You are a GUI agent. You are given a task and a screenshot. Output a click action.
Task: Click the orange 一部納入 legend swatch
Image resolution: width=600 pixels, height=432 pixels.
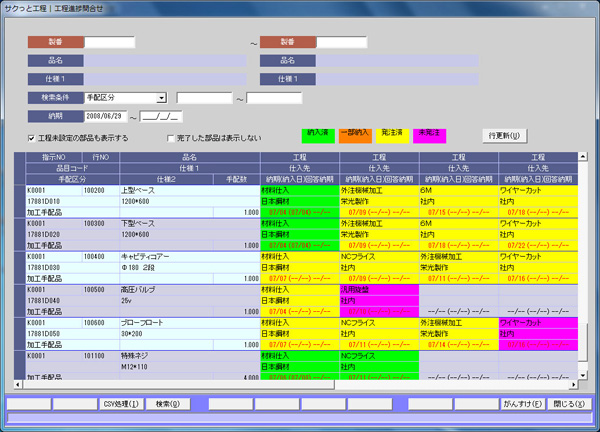(355, 136)
